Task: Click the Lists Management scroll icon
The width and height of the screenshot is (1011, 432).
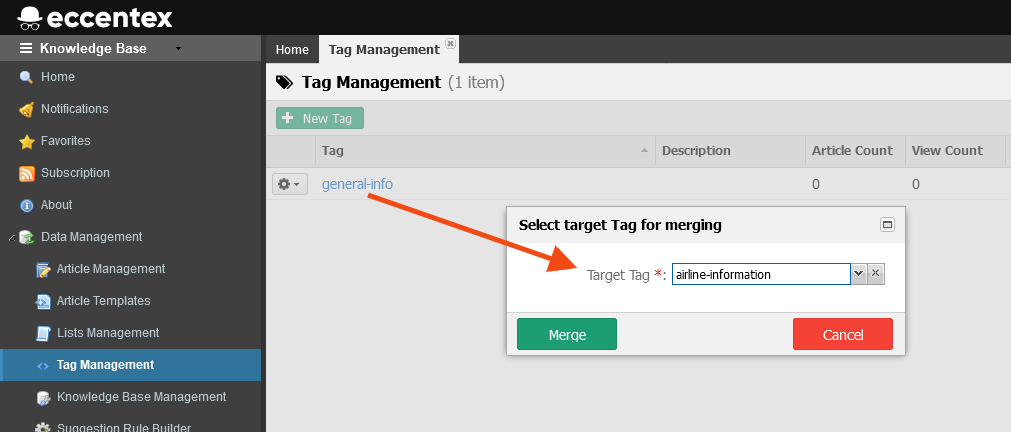Action: [43, 333]
